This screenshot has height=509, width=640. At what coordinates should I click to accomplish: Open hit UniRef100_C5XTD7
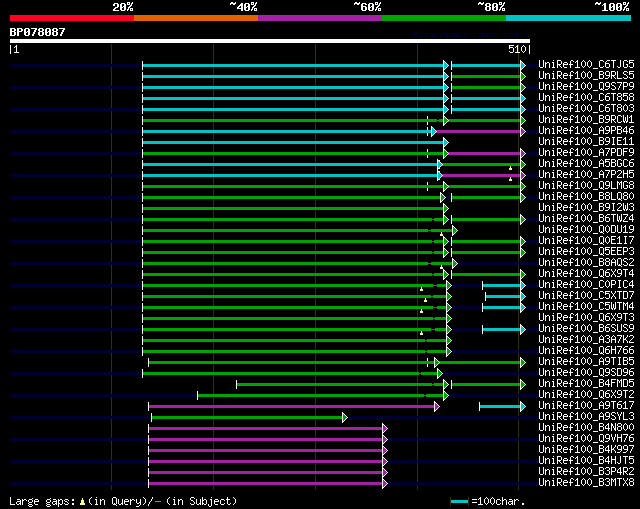tap(586, 296)
